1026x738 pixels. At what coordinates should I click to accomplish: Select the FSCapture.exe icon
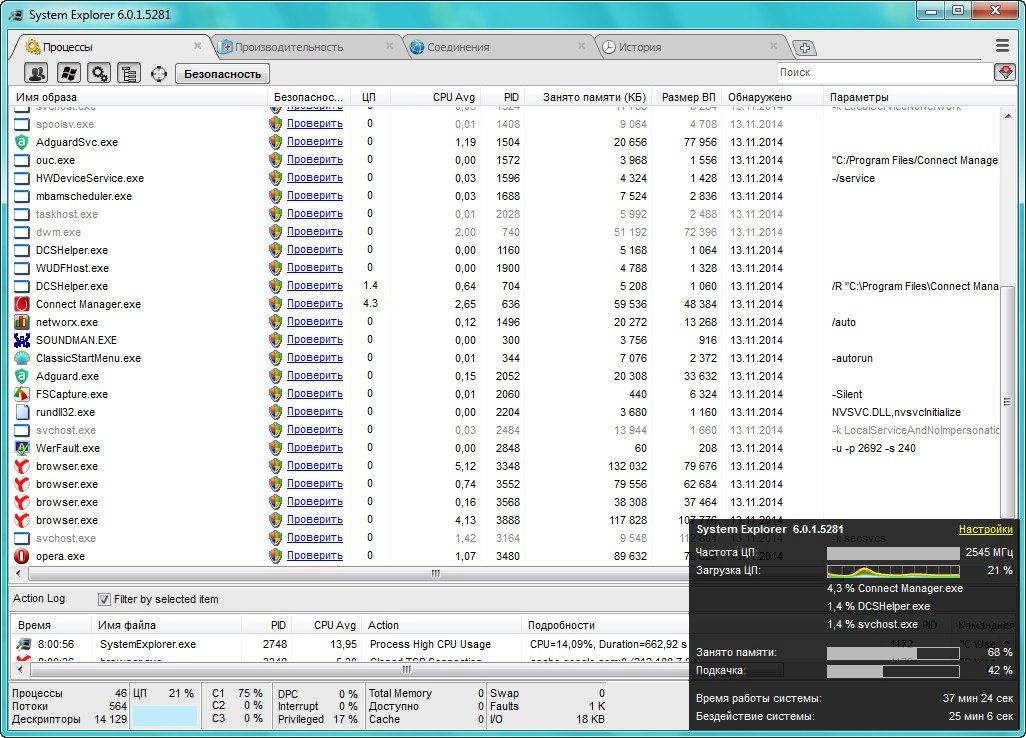tap(22, 394)
